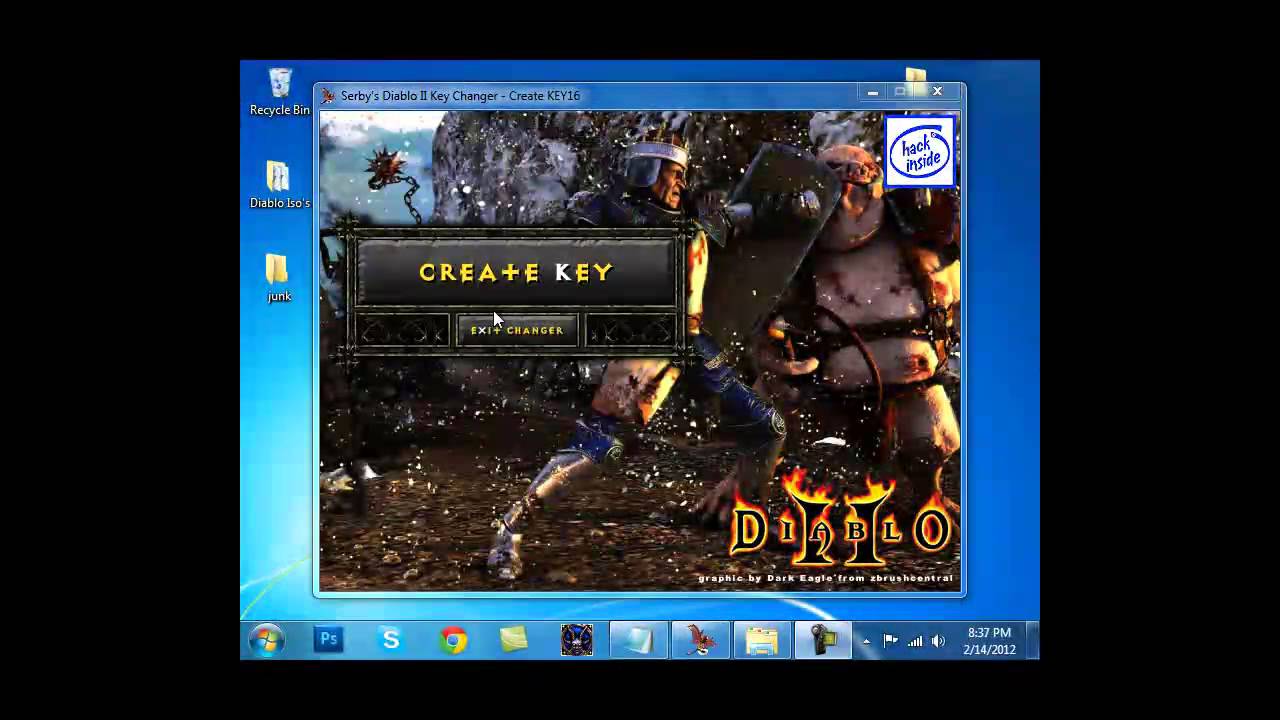The height and width of the screenshot is (720, 1280).
Task: Click the EXIT CHANGER button
Action: [517, 330]
